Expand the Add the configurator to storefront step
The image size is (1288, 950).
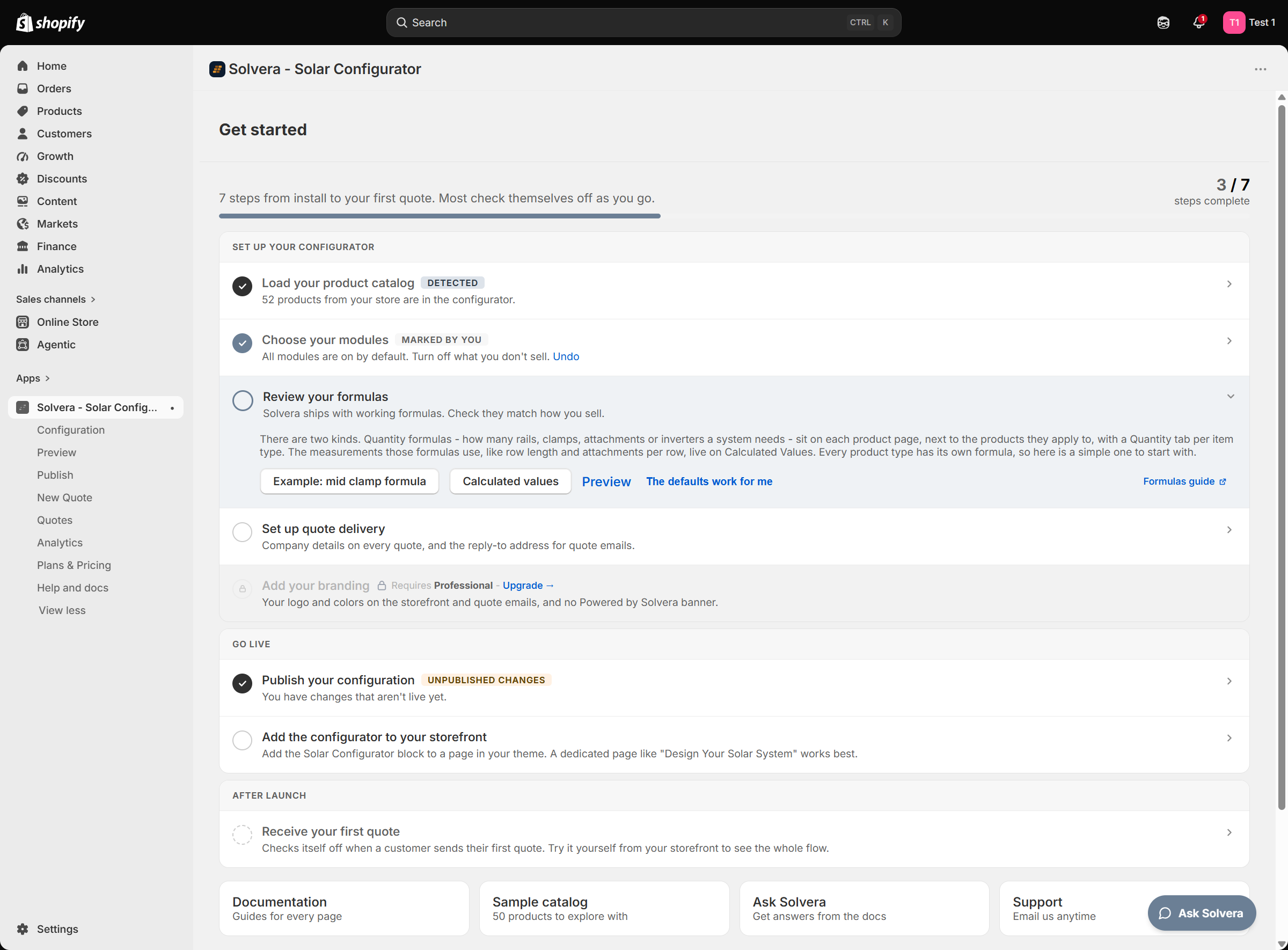[x=1230, y=739]
